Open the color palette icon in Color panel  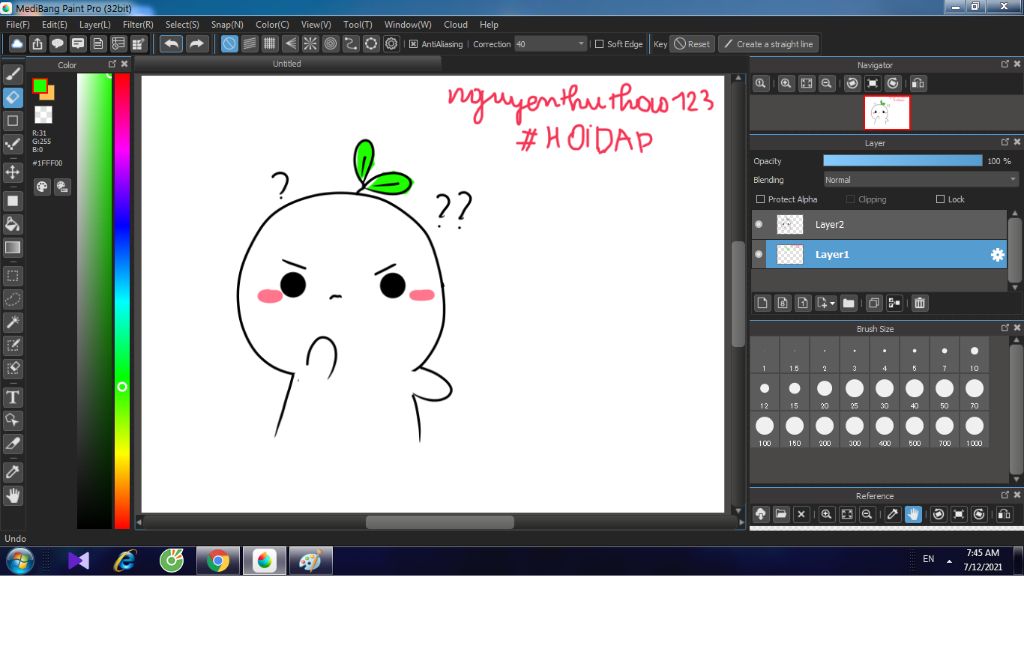tap(42, 187)
